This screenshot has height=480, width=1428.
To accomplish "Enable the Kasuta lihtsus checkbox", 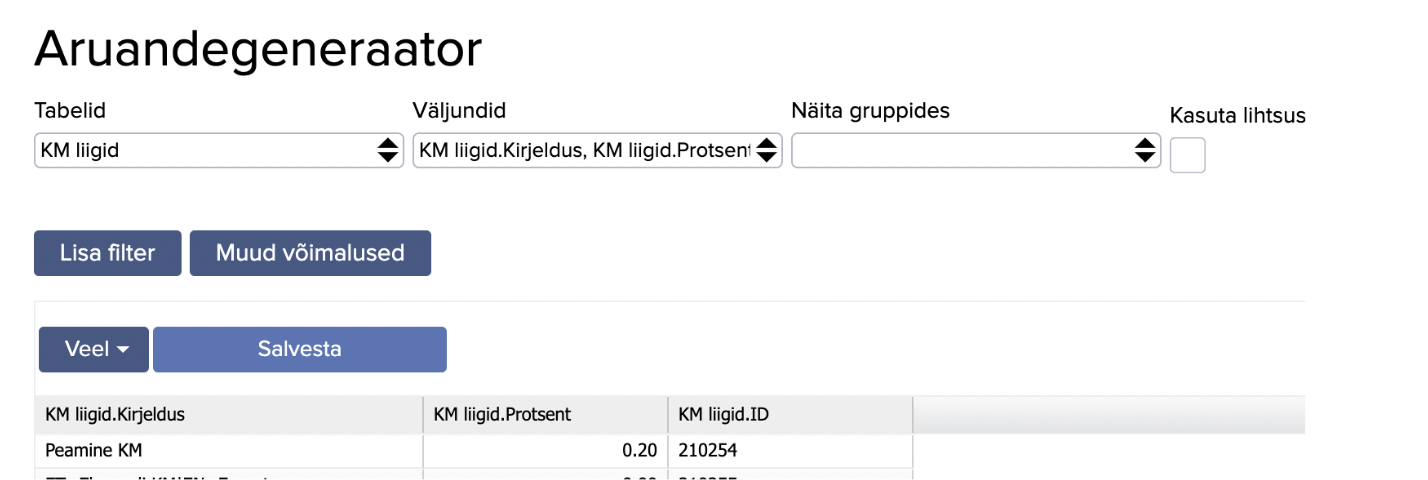I will (x=1187, y=155).
